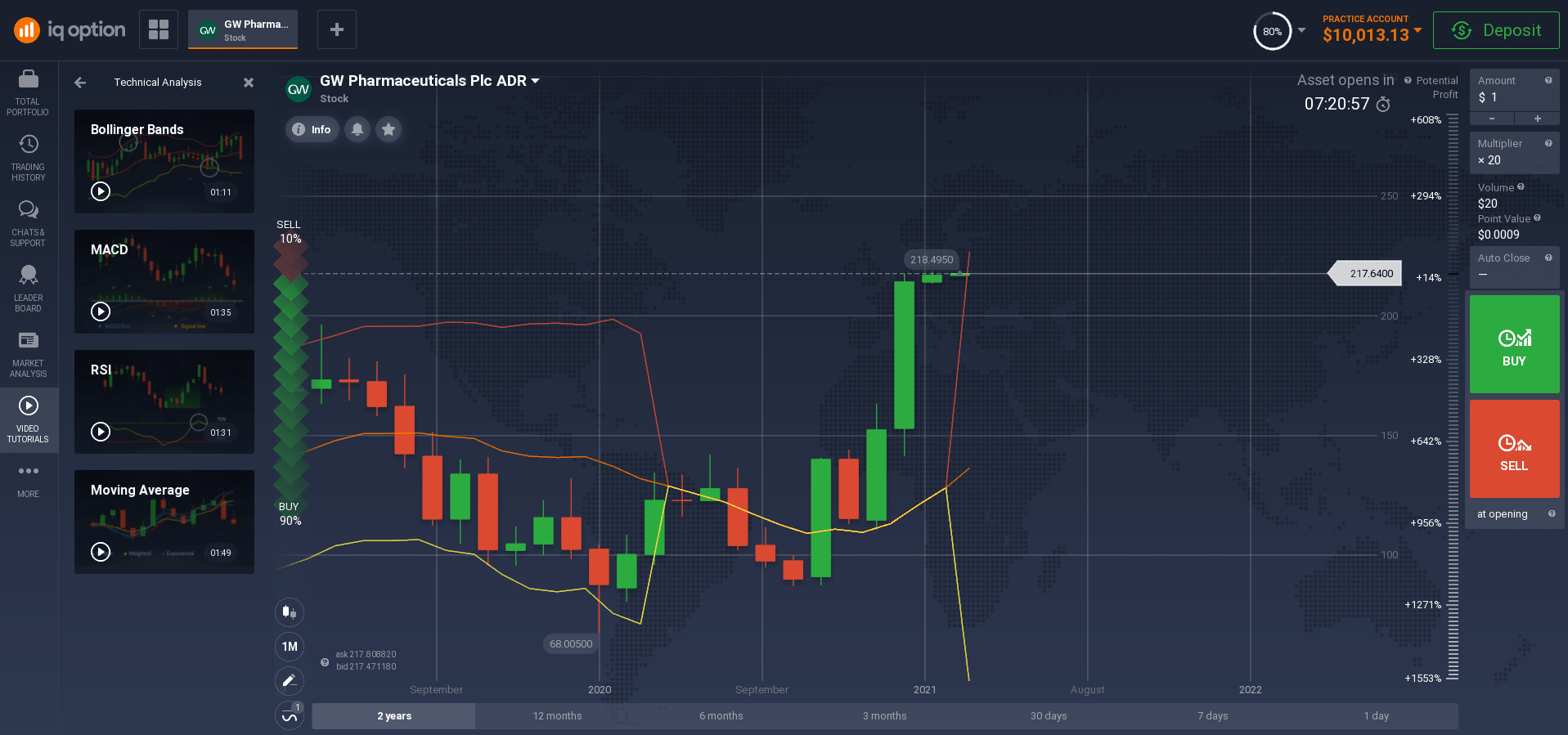
Task: Open the Multiplier x20 selector
Action: (1514, 153)
